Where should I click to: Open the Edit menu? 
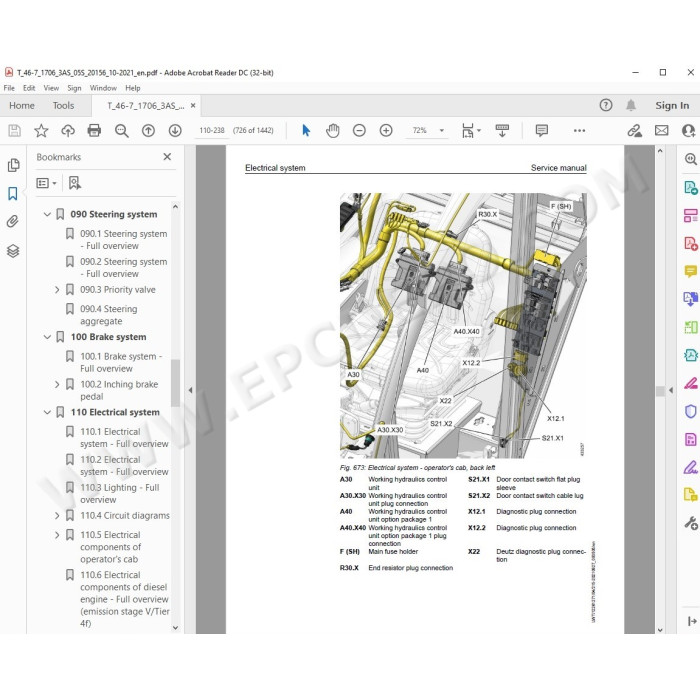pyautogui.click(x=29, y=88)
